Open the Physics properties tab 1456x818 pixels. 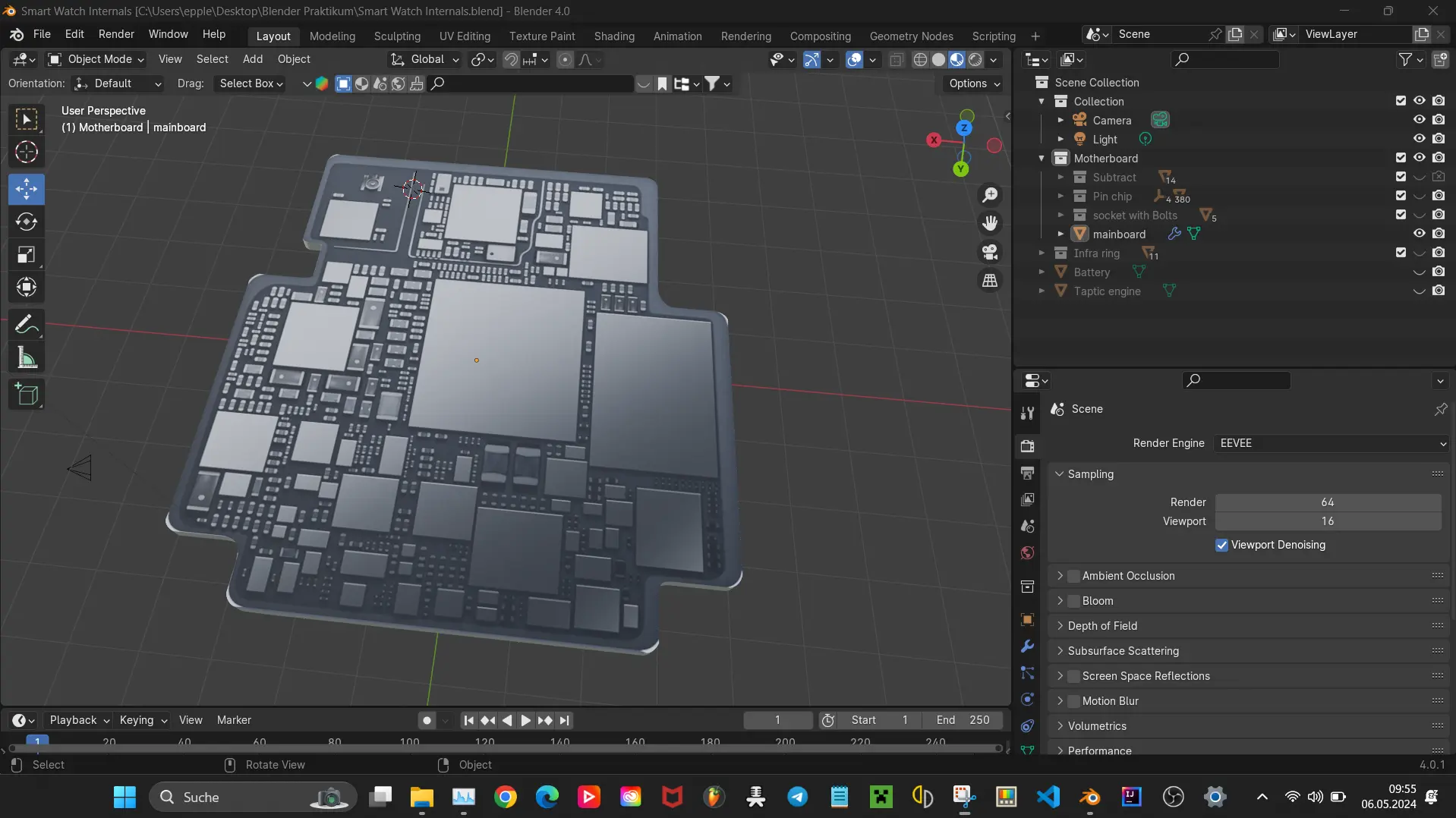[1027, 699]
